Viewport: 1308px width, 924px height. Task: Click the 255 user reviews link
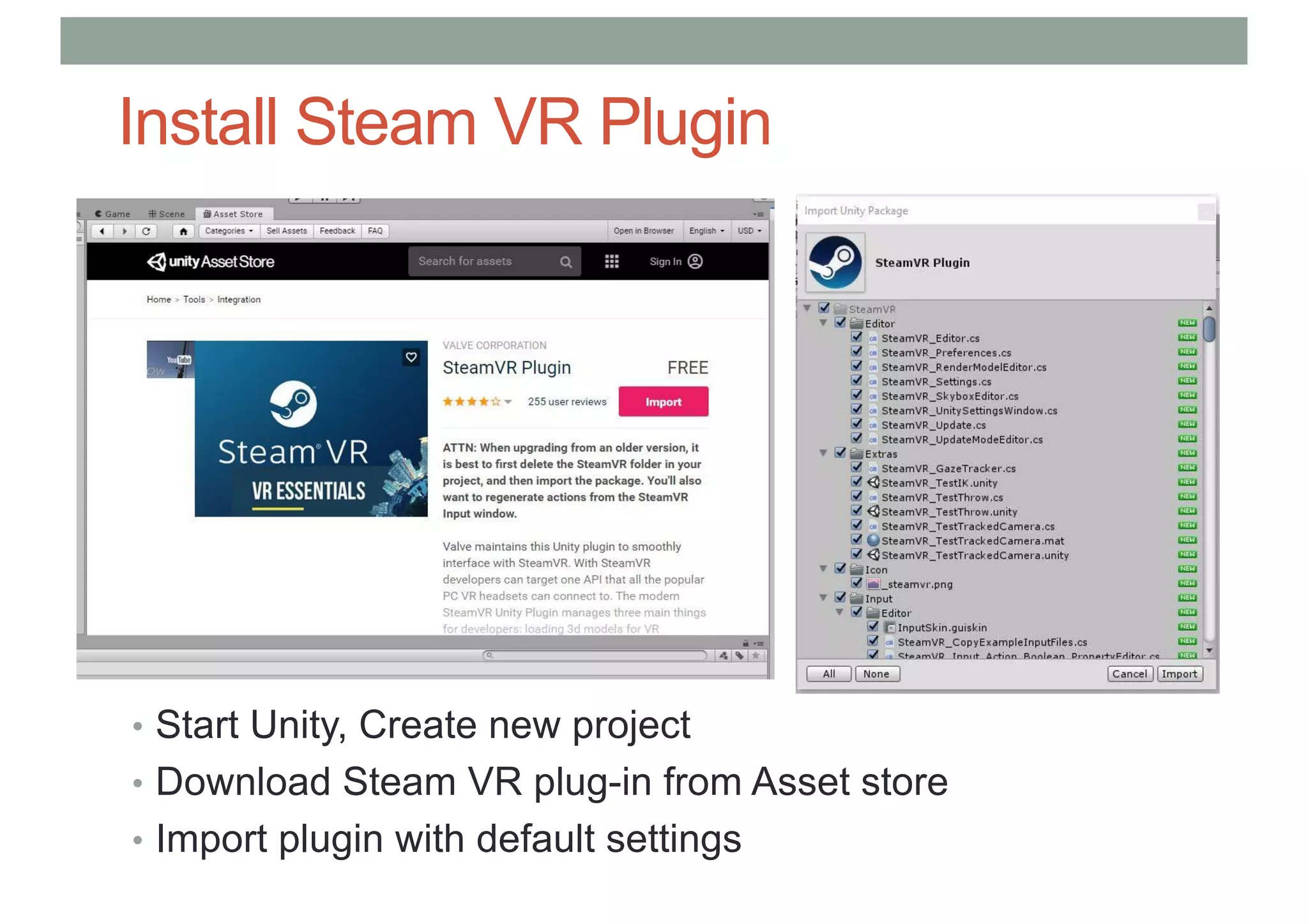[567, 402]
